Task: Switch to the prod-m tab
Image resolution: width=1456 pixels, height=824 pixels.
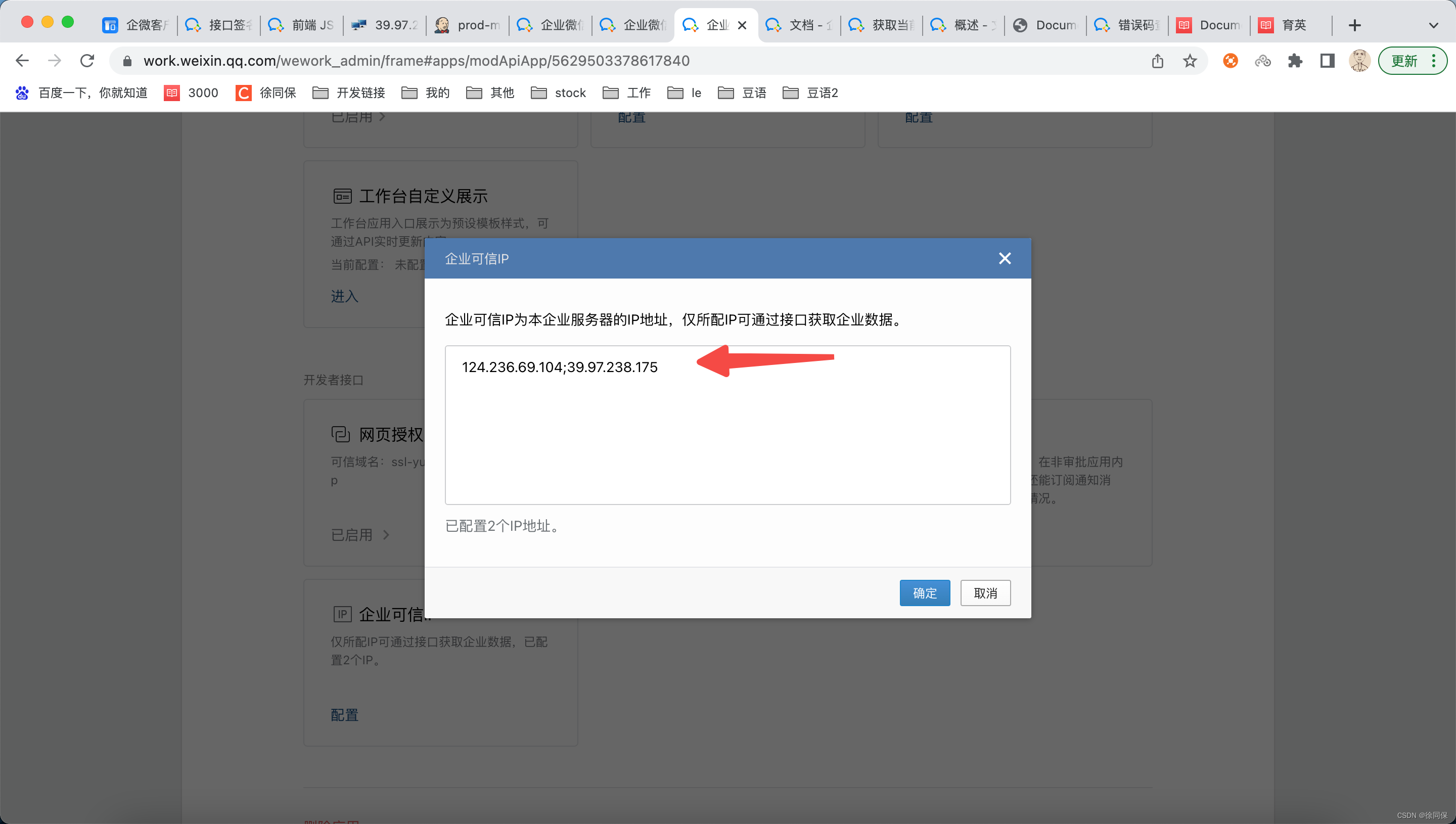Action: click(x=468, y=25)
